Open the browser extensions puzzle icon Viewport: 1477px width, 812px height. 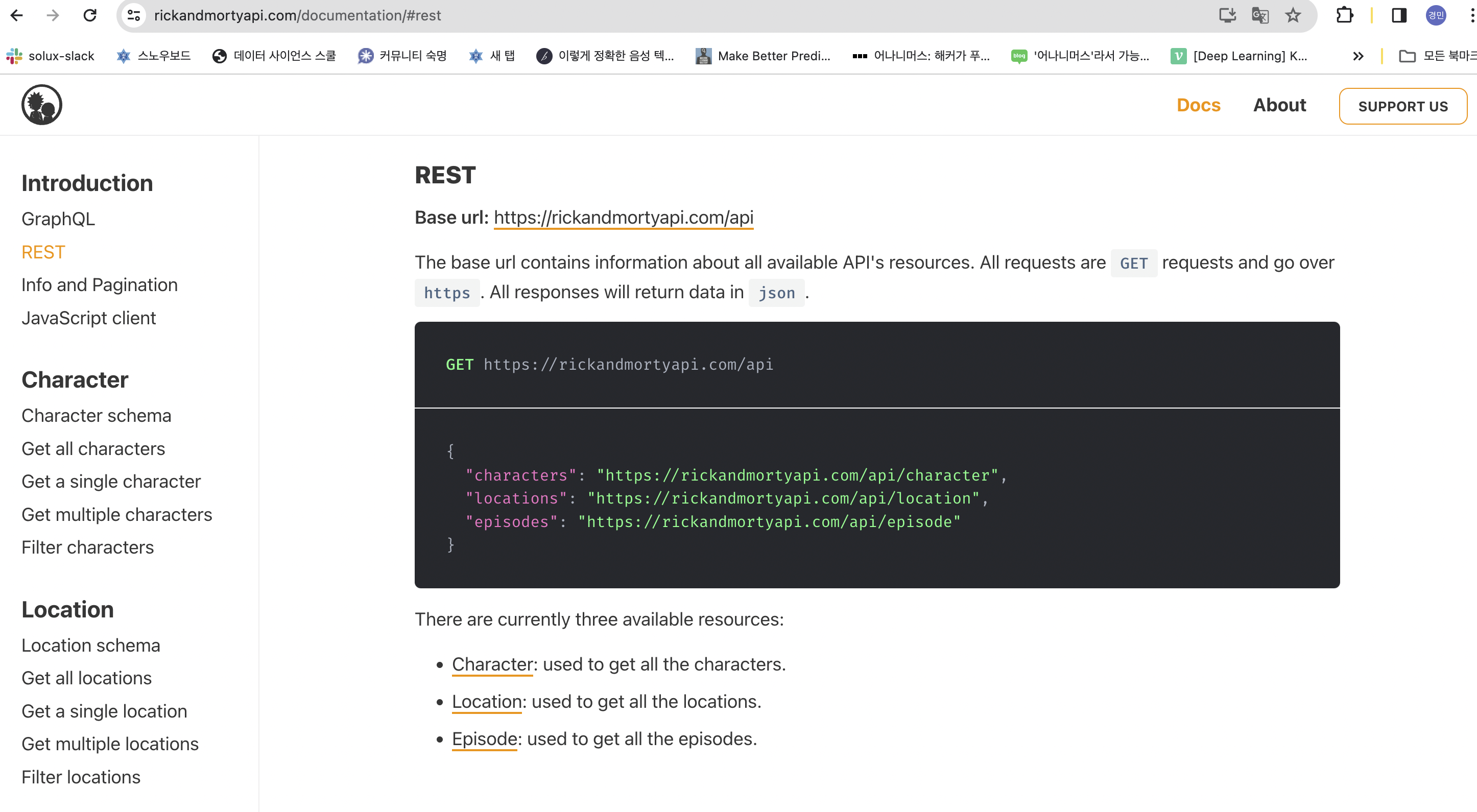pos(1345,15)
